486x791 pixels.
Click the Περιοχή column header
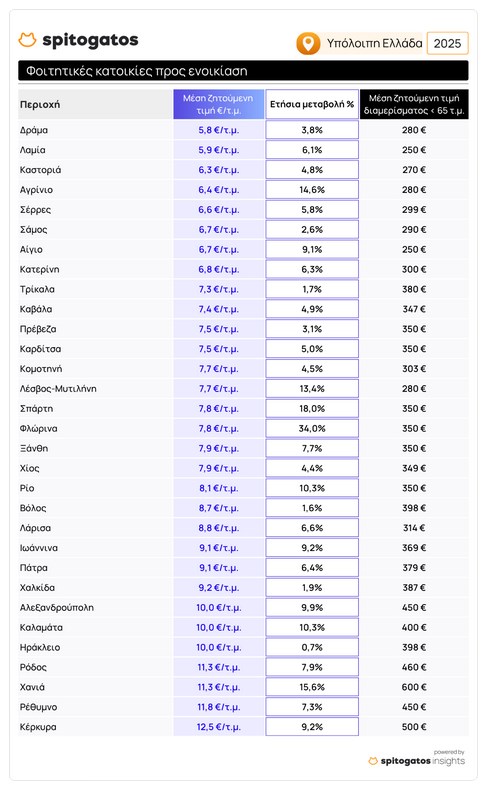[40, 104]
